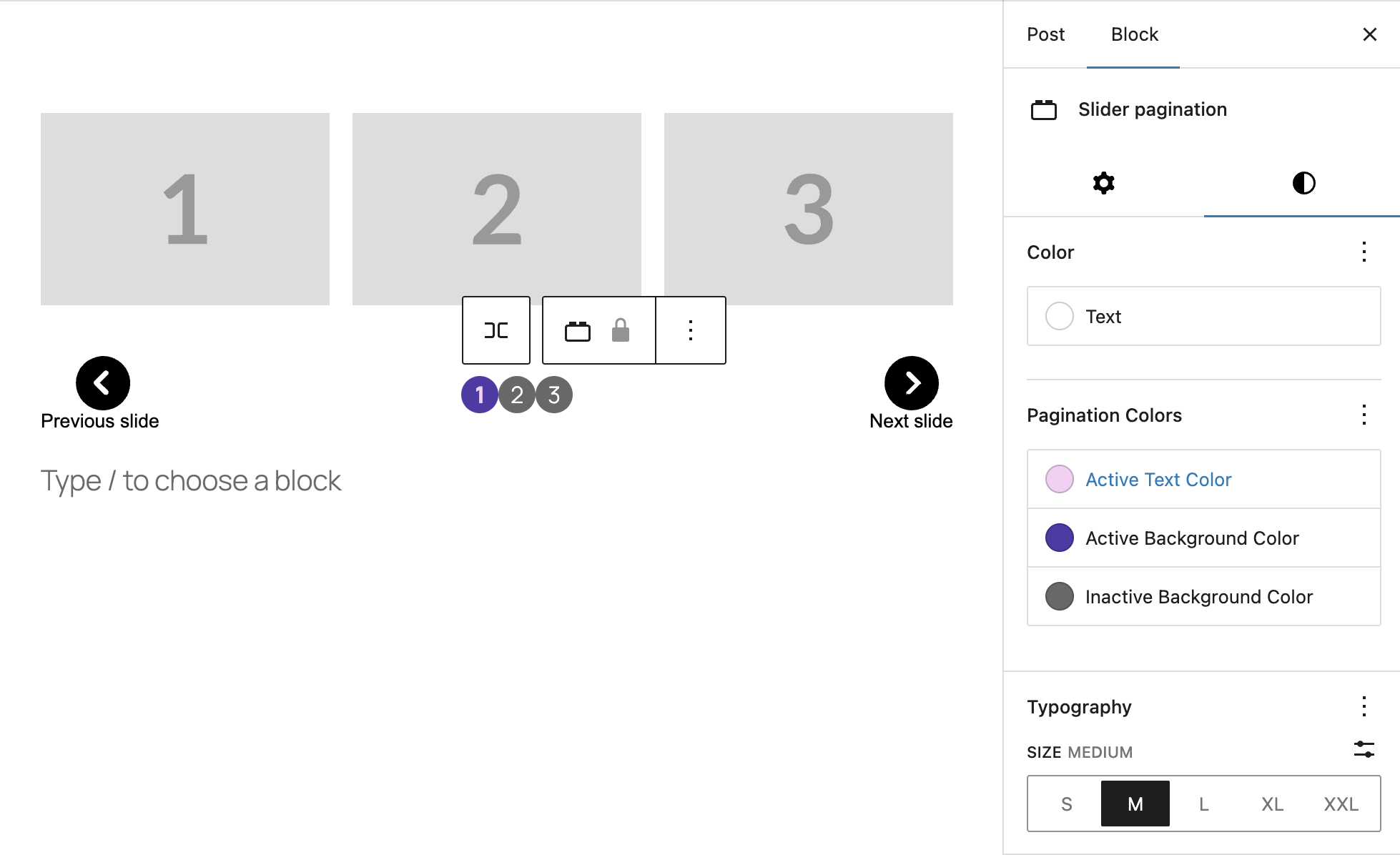Select the S font size
The width and height of the screenshot is (1400, 855).
pos(1066,804)
